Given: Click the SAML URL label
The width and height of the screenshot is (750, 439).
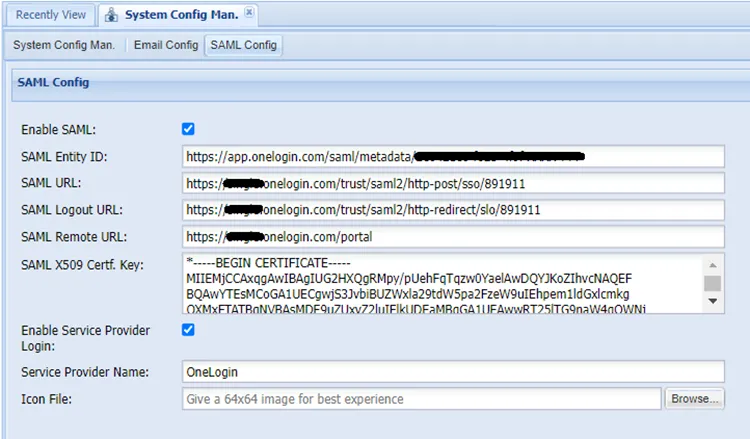Looking at the screenshot, I should (x=51, y=183).
